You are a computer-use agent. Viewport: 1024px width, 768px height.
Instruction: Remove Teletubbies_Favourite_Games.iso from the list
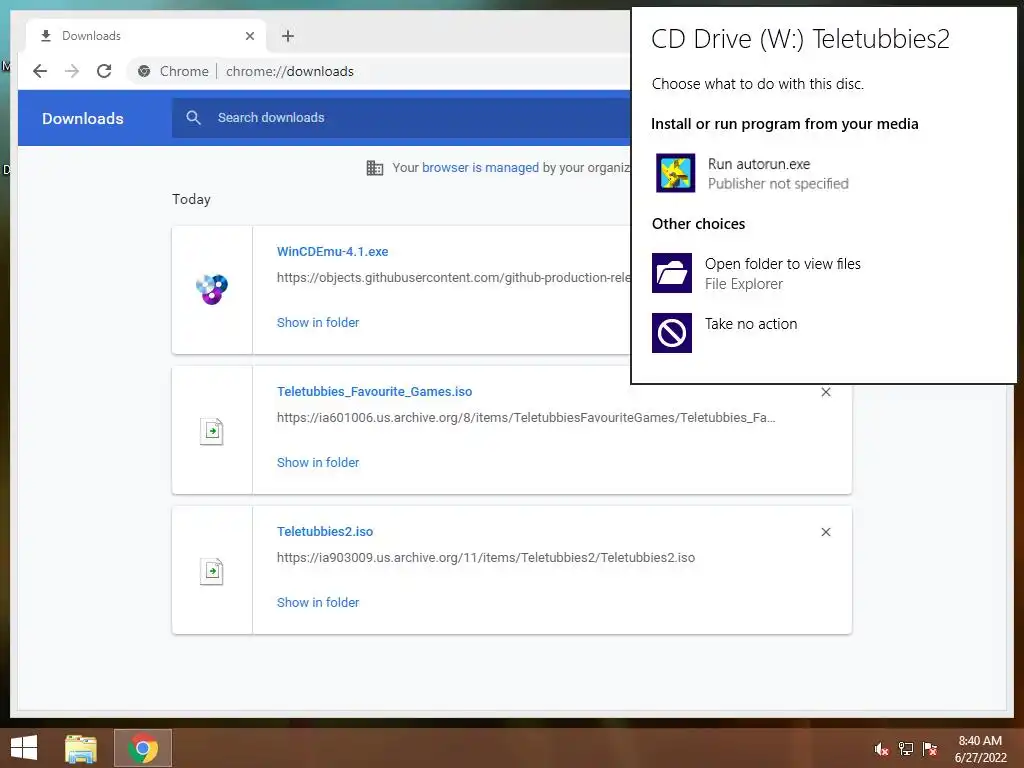pos(826,392)
